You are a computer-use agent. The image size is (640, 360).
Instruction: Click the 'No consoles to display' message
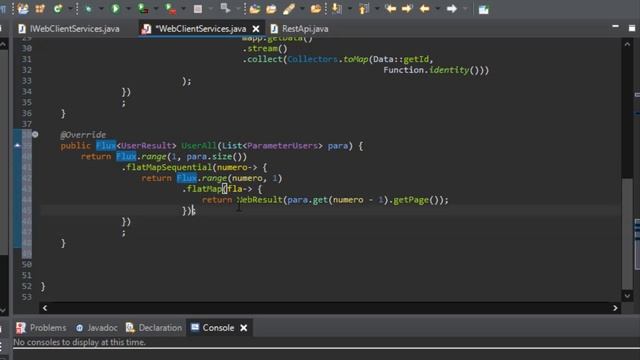(x=80, y=342)
